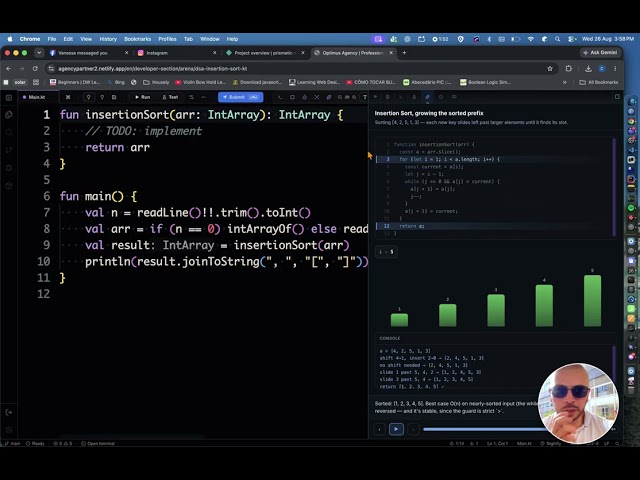Image resolution: width=640 pixels, height=480 pixels.
Task: Open Chrome extensions puzzle icon
Action: click(x=569, y=69)
